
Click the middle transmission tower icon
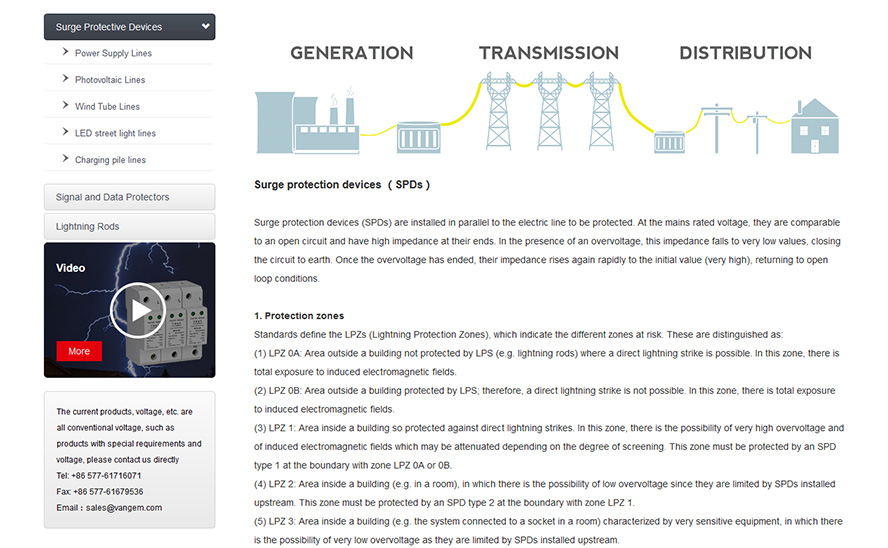550,112
